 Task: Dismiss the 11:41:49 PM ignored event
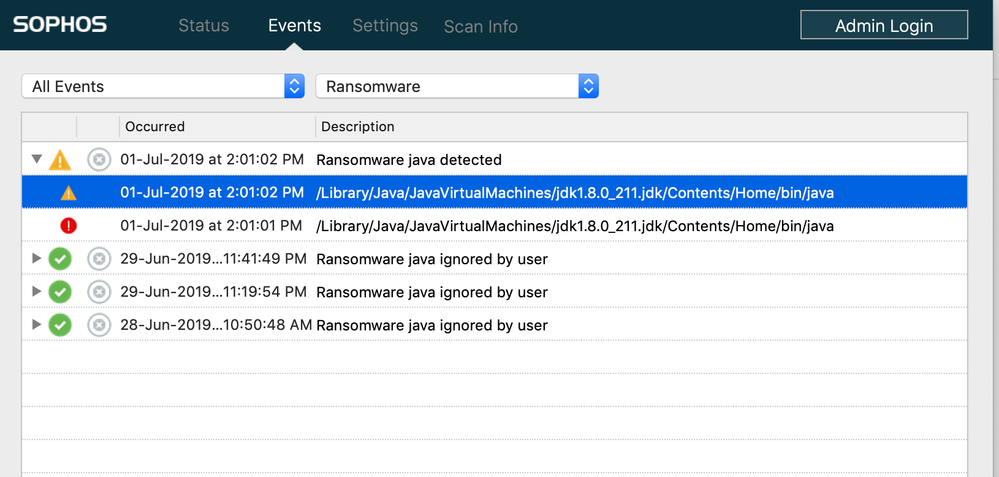pyautogui.click(x=99, y=259)
